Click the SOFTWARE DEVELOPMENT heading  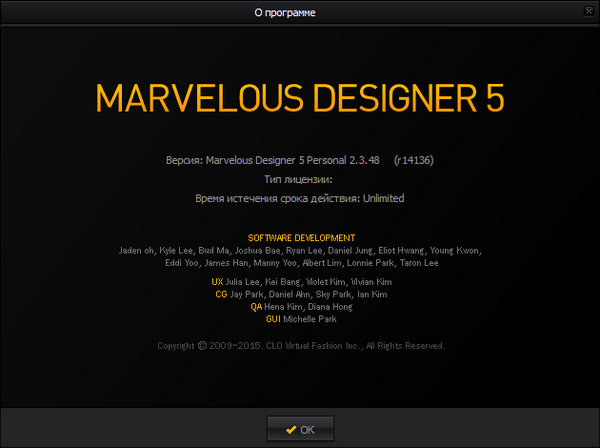tap(302, 238)
